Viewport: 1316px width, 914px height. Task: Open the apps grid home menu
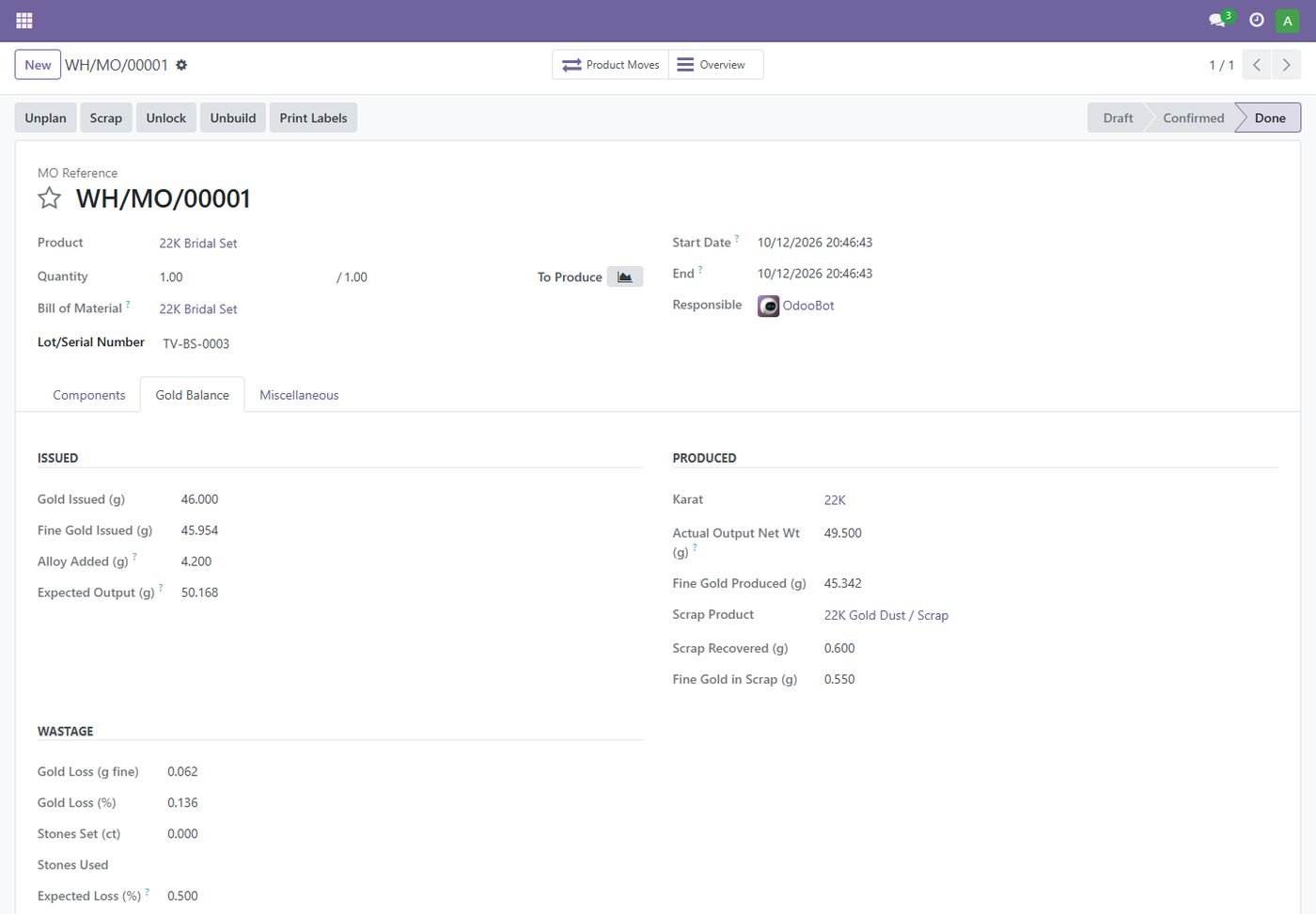[x=24, y=20]
